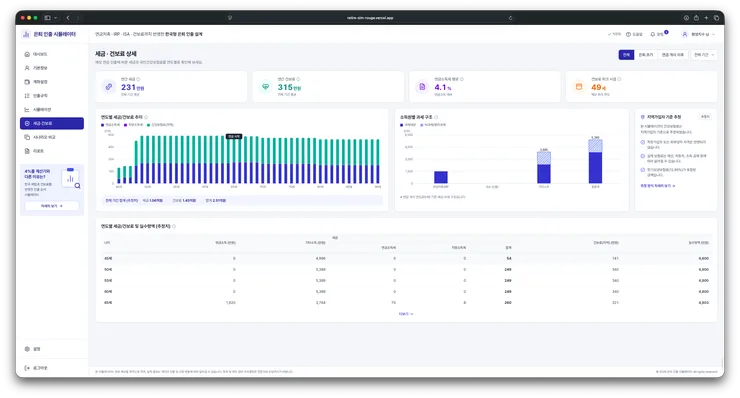Screen dimensions: 740x398
Task: Click the 141 health premium value in the 45세 row
Action: pos(615,259)
